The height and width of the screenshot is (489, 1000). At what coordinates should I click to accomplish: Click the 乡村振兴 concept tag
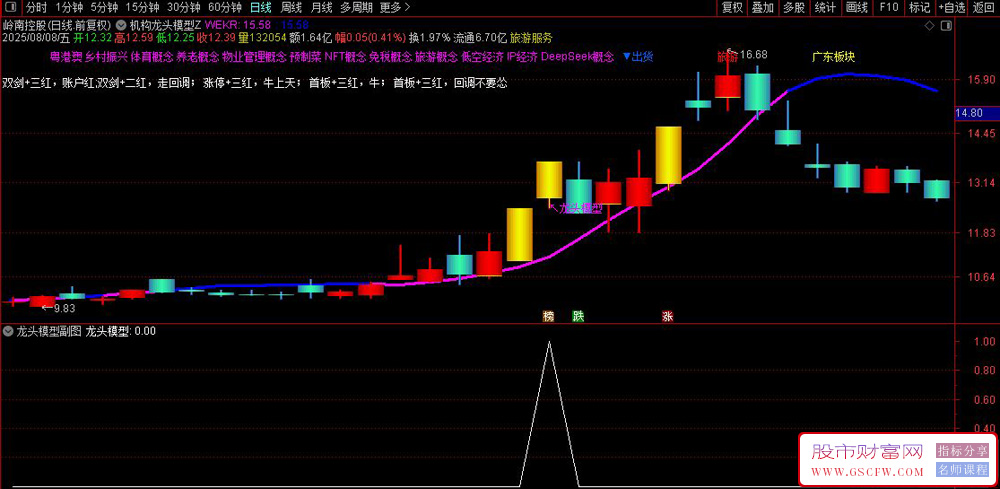coord(106,57)
